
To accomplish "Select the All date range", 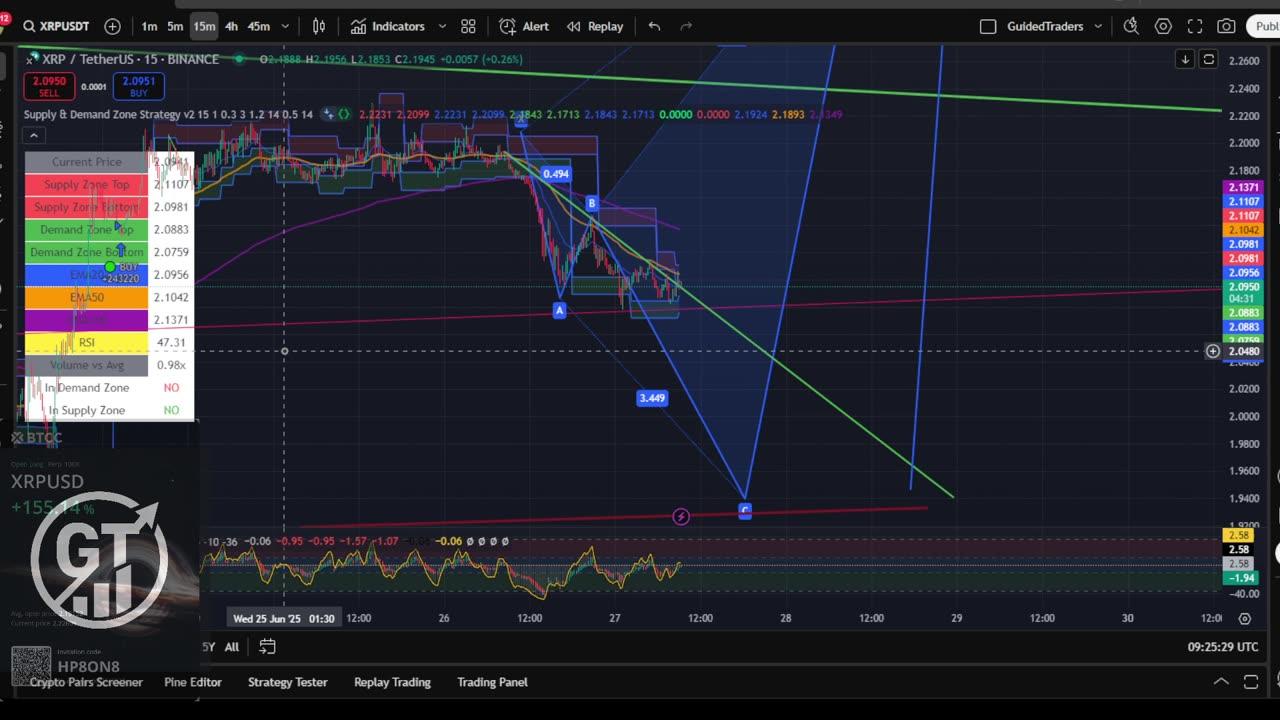I will coord(231,647).
